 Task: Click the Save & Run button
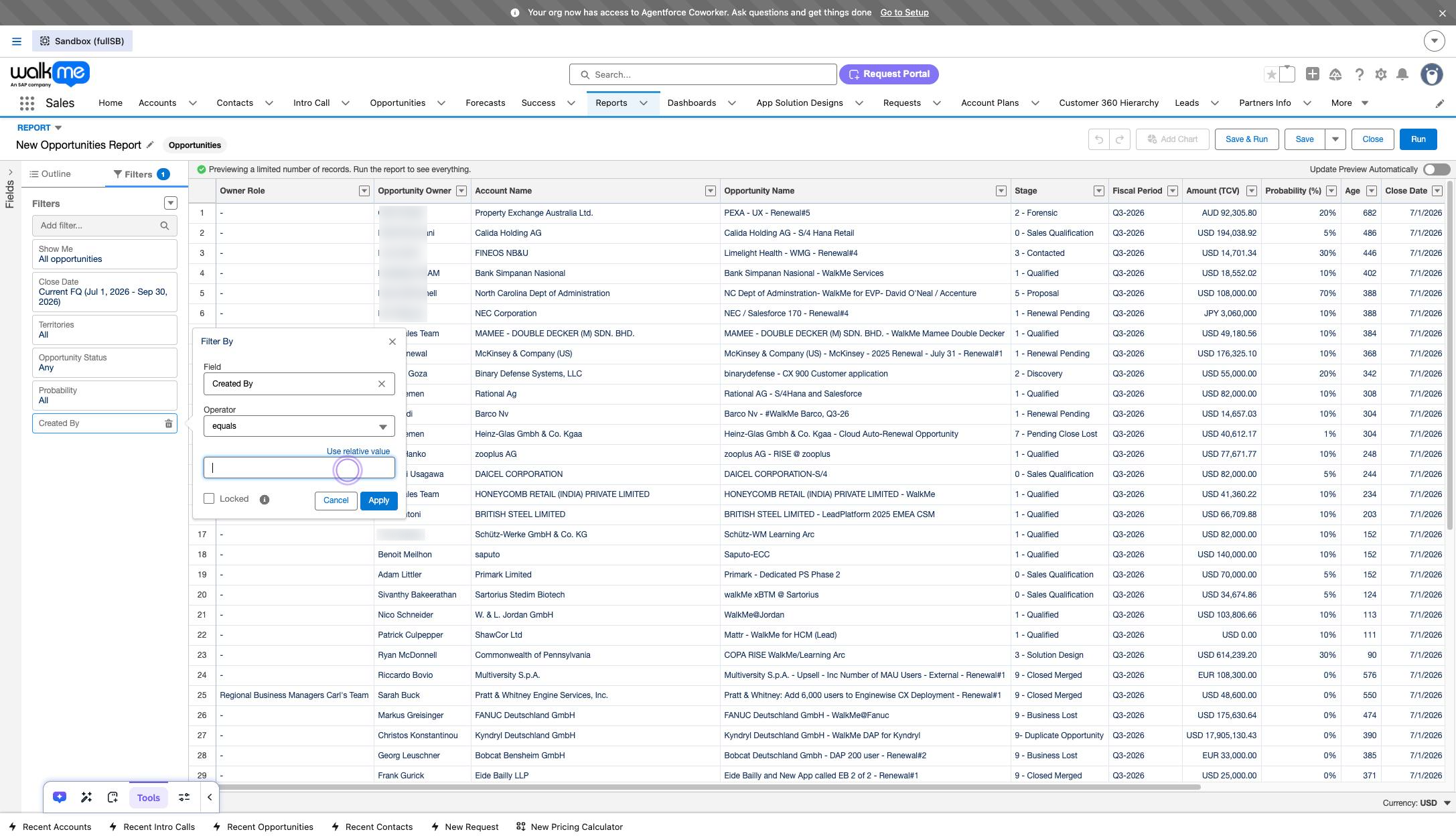point(1246,139)
